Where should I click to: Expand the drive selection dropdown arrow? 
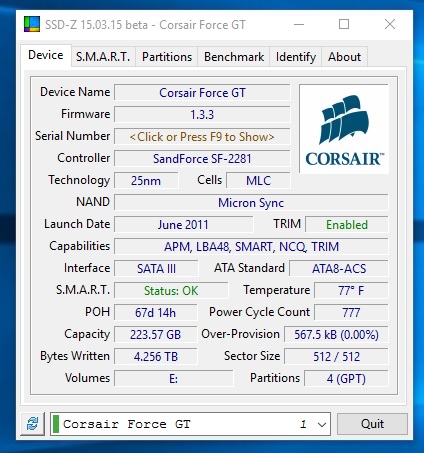point(322,424)
